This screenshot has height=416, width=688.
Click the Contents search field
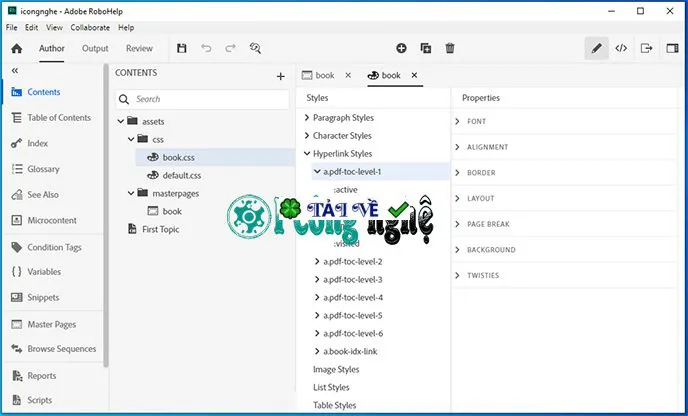pyautogui.click(x=202, y=99)
